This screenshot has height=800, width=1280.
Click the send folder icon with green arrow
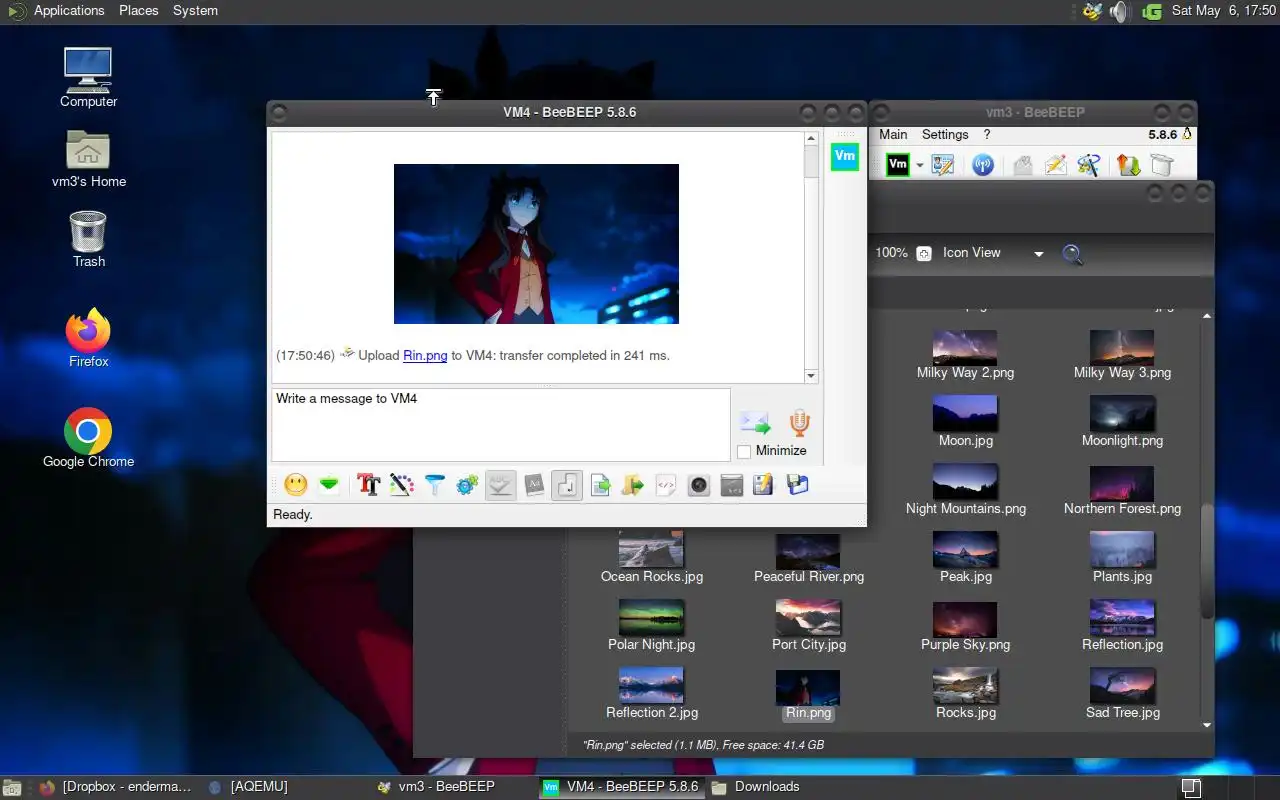click(x=632, y=485)
